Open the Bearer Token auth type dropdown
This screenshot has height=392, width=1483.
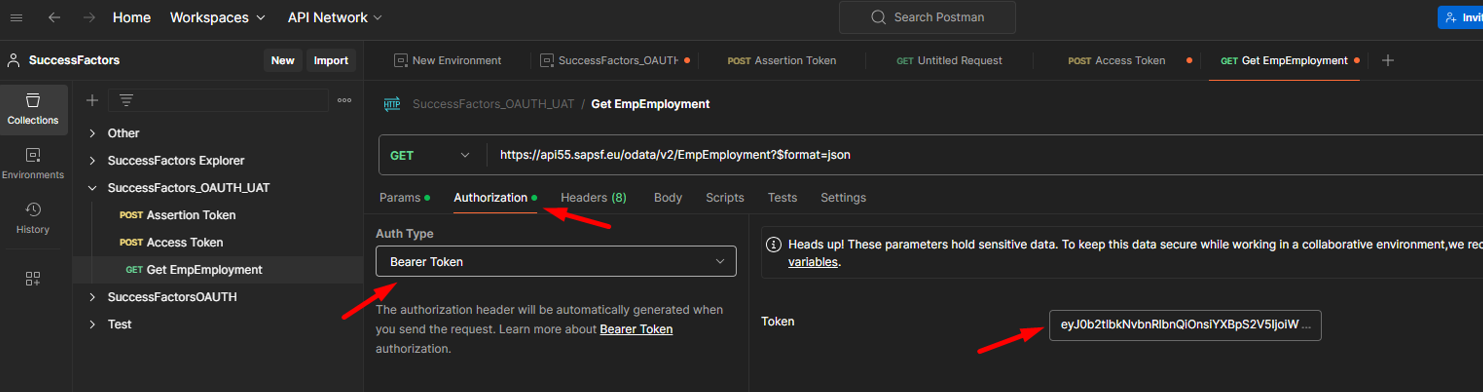[x=556, y=261]
